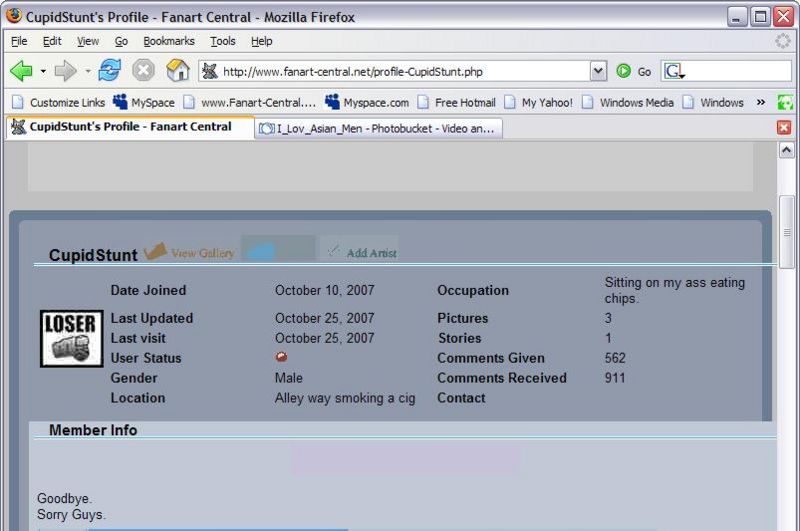Screen dimensions: 800x531
Task: Reload the current page
Action: point(109,71)
